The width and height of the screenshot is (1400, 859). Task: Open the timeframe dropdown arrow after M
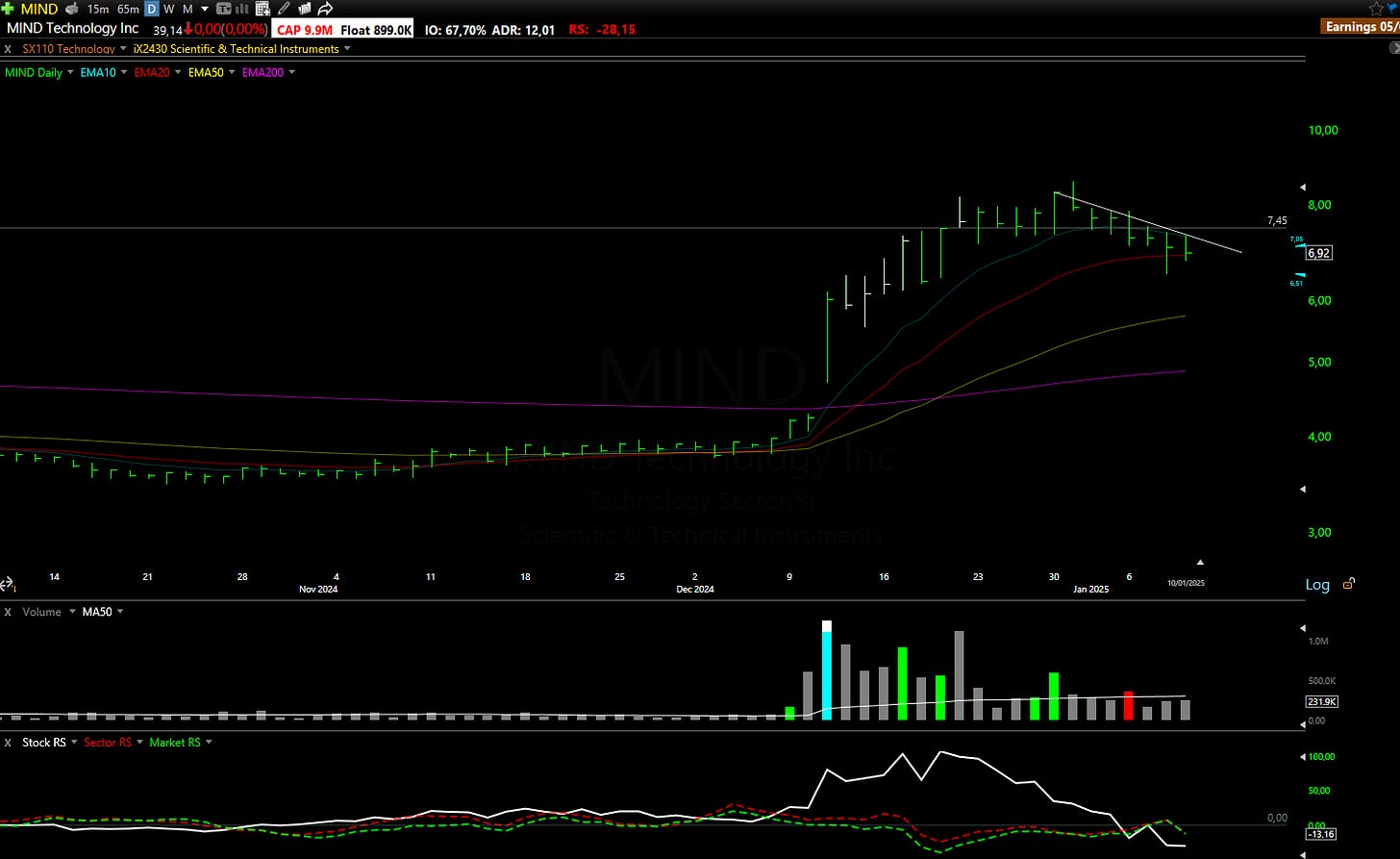pos(205,9)
